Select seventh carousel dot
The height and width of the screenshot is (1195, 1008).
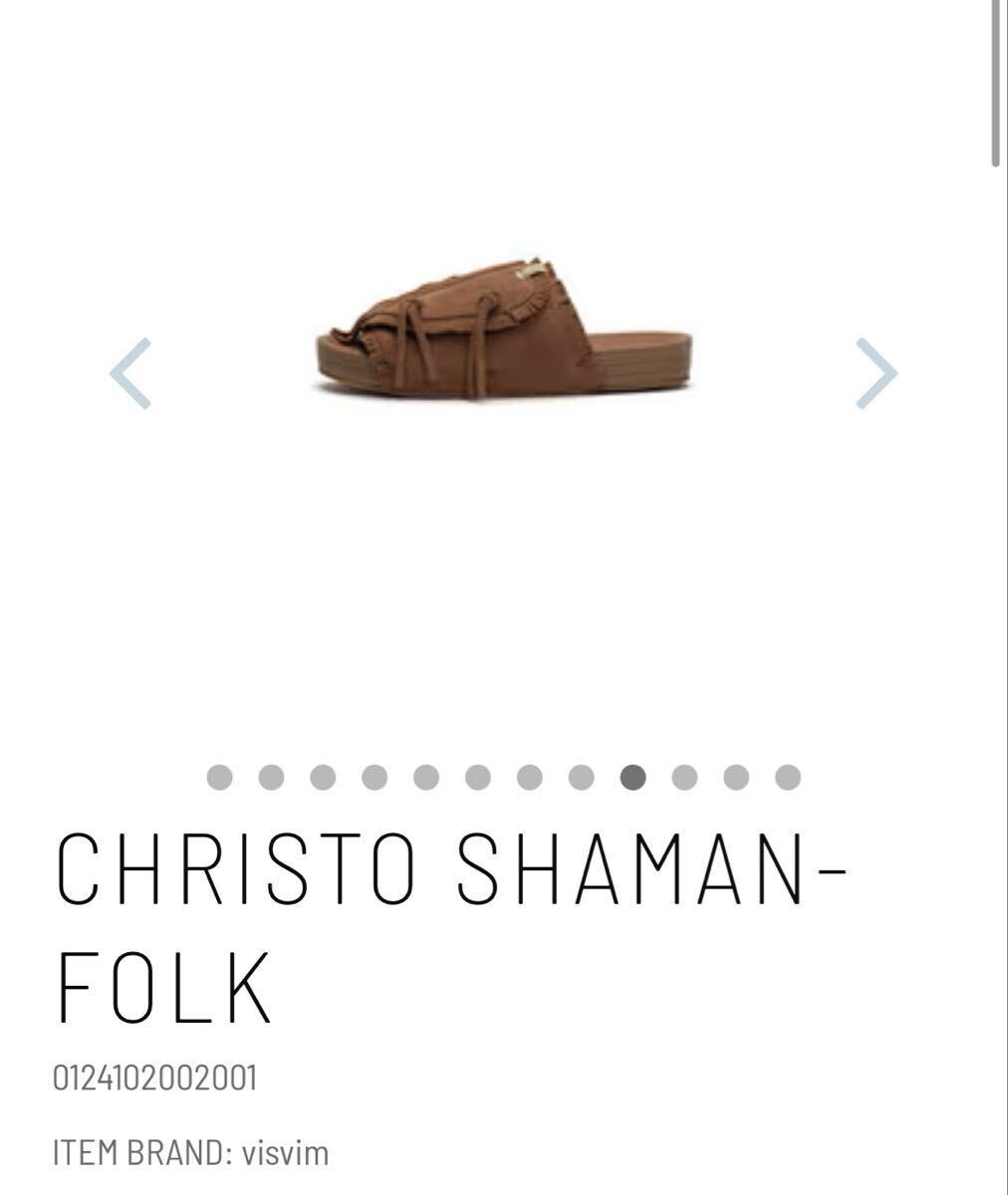530,777
